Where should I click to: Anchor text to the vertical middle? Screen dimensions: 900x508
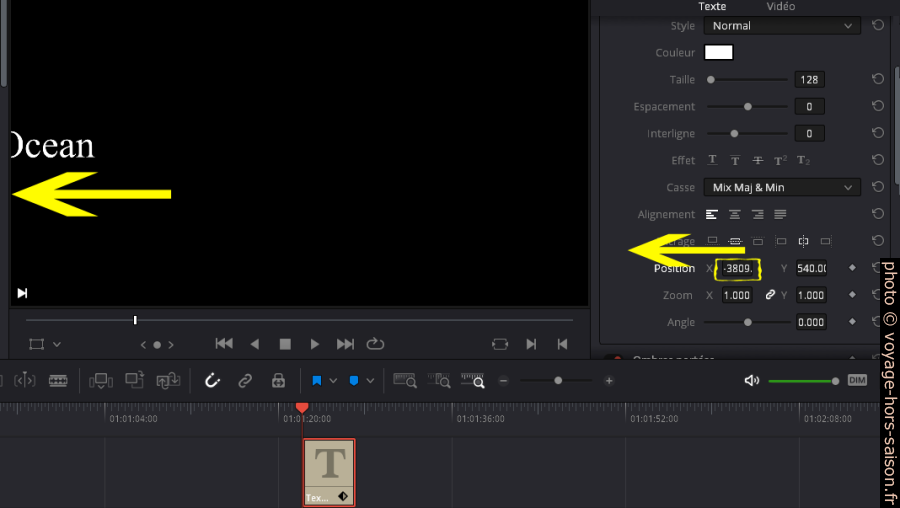click(735, 241)
